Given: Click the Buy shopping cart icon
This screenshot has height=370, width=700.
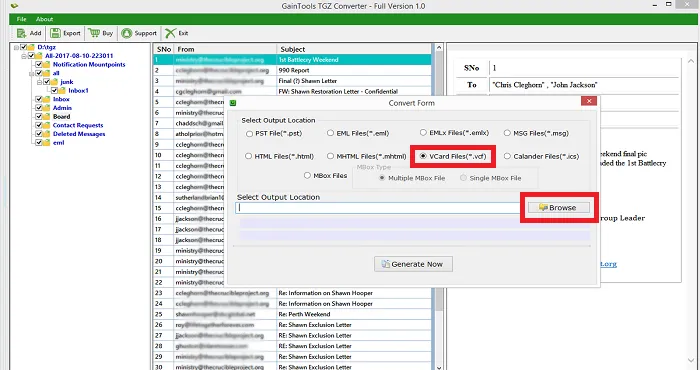Looking at the screenshot, I should pos(94,33).
